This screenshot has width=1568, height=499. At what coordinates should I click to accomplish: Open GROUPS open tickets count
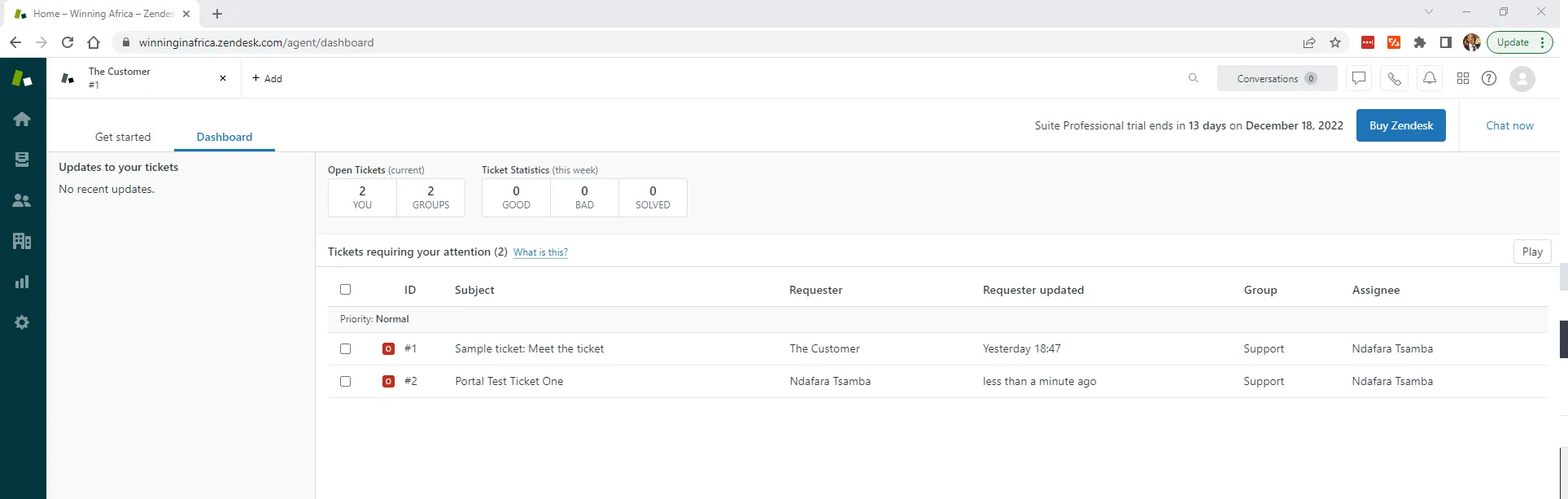pyautogui.click(x=430, y=197)
